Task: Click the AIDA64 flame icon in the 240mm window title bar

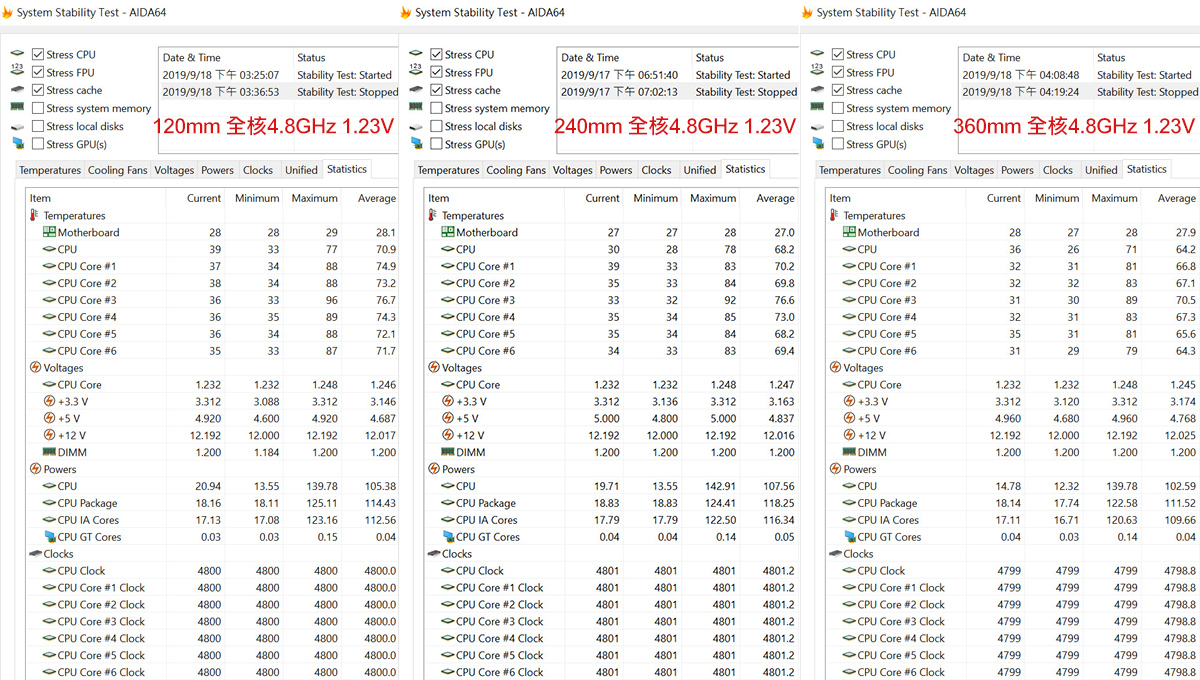Action: click(x=405, y=12)
